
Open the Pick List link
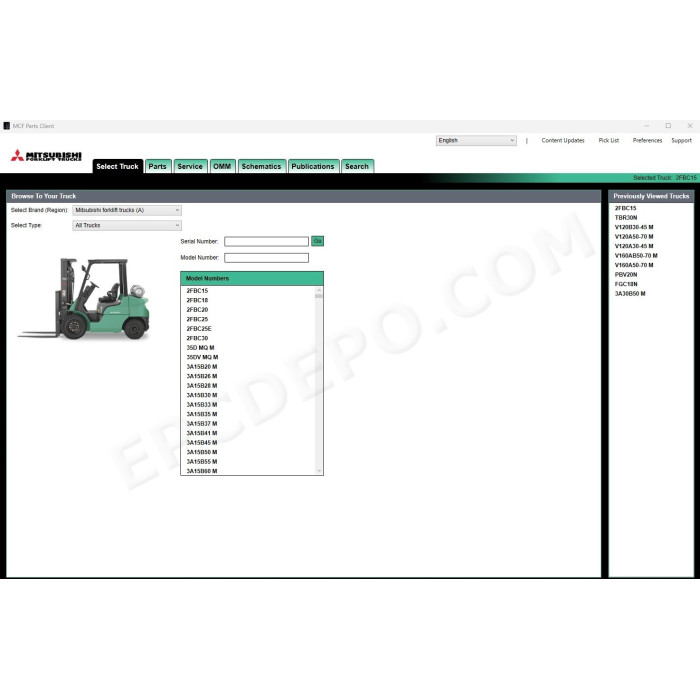coord(608,140)
